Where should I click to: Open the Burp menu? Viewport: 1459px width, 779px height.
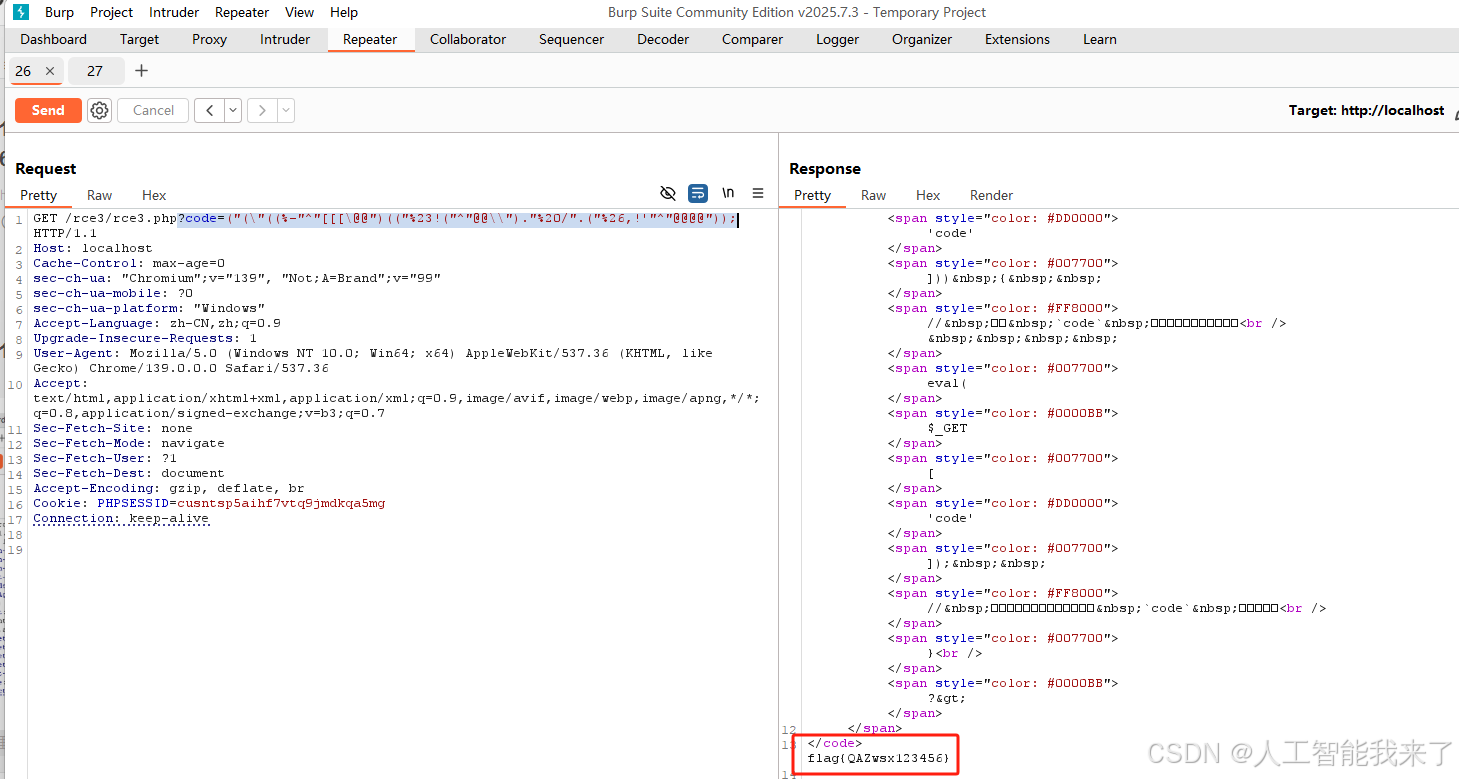point(59,12)
